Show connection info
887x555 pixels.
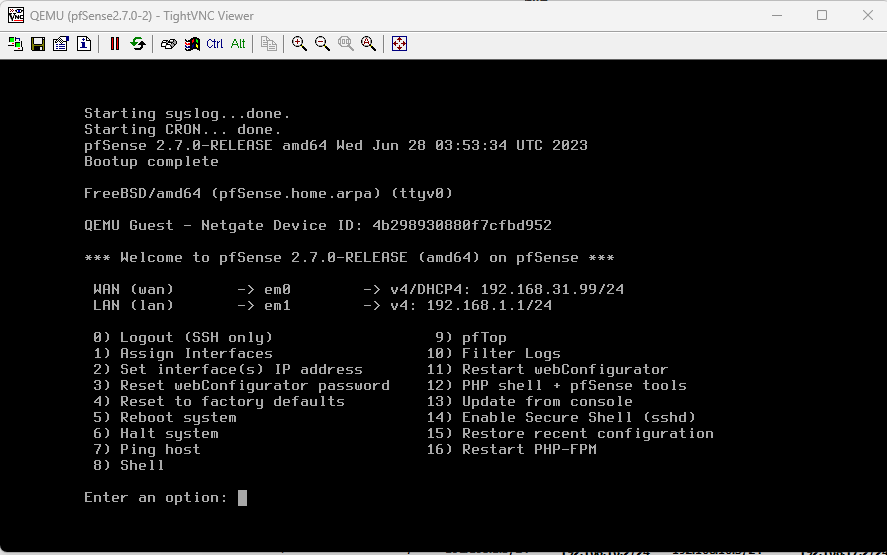[84, 44]
